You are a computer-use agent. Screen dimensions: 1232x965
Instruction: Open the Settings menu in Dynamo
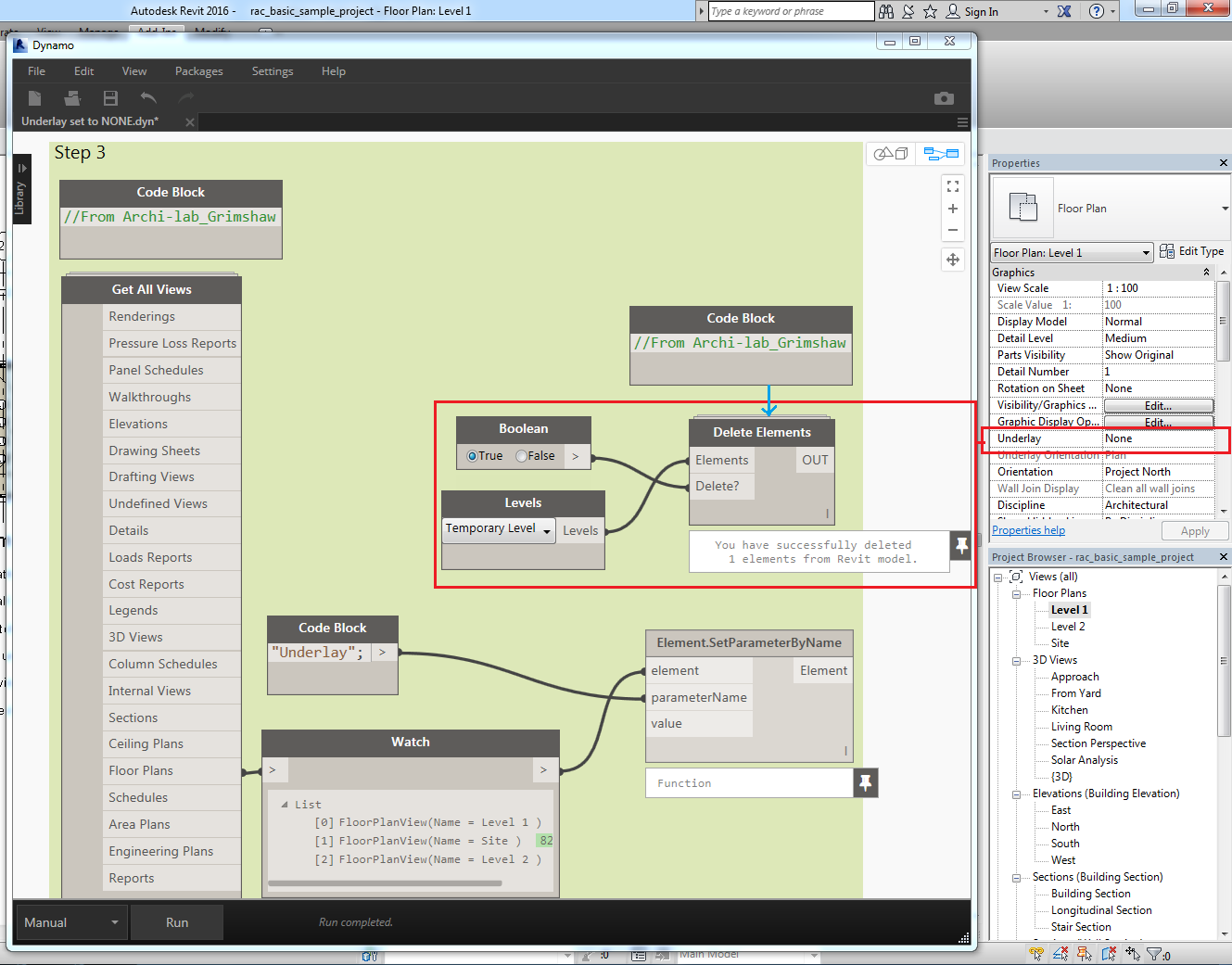pos(273,71)
